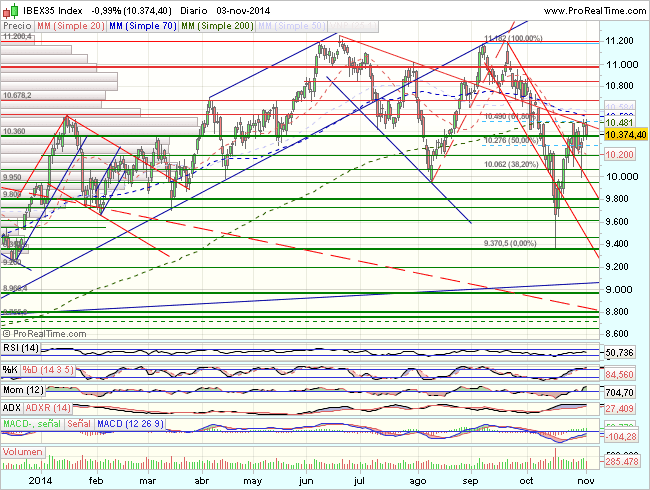Click the Fibonacci 10.062 (38,20%) label
This screenshot has height=490, width=650.
click(511, 165)
